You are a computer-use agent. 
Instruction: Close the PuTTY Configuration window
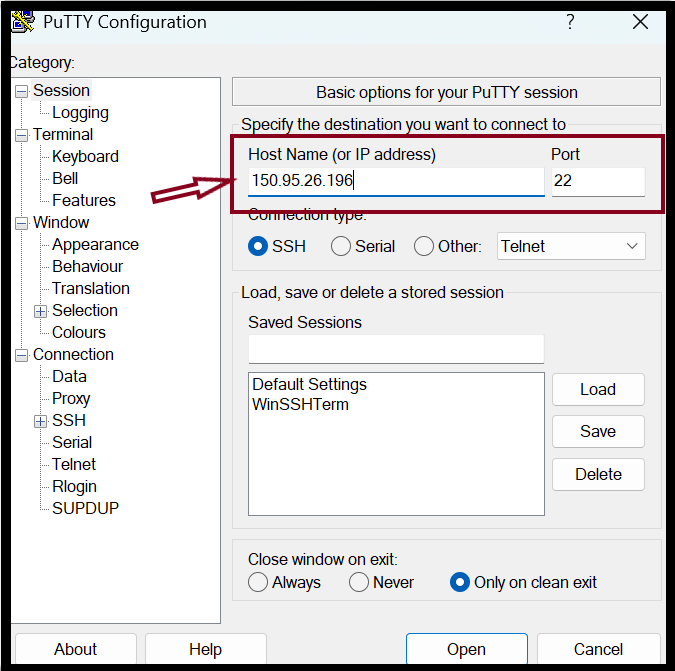click(640, 22)
